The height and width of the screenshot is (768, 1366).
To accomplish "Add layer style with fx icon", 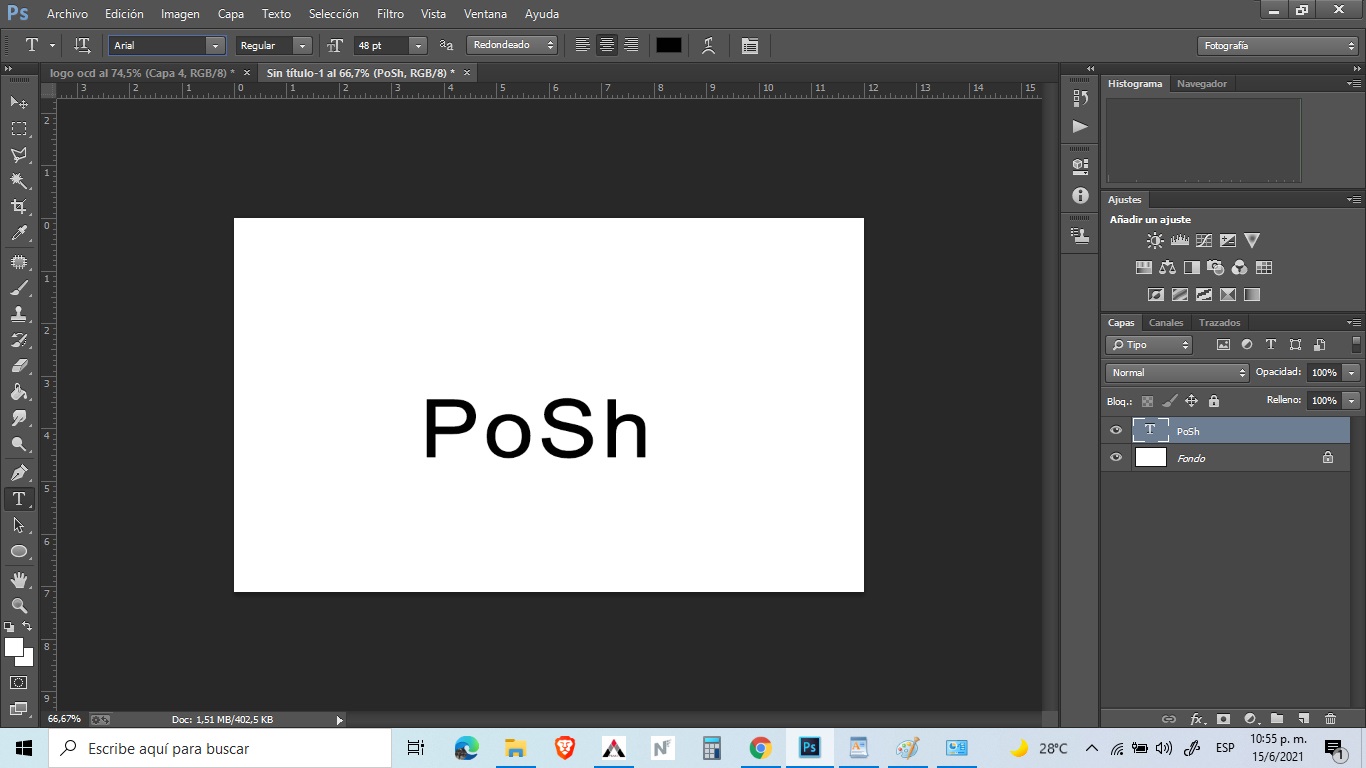I will click(x=1197, y=718).
